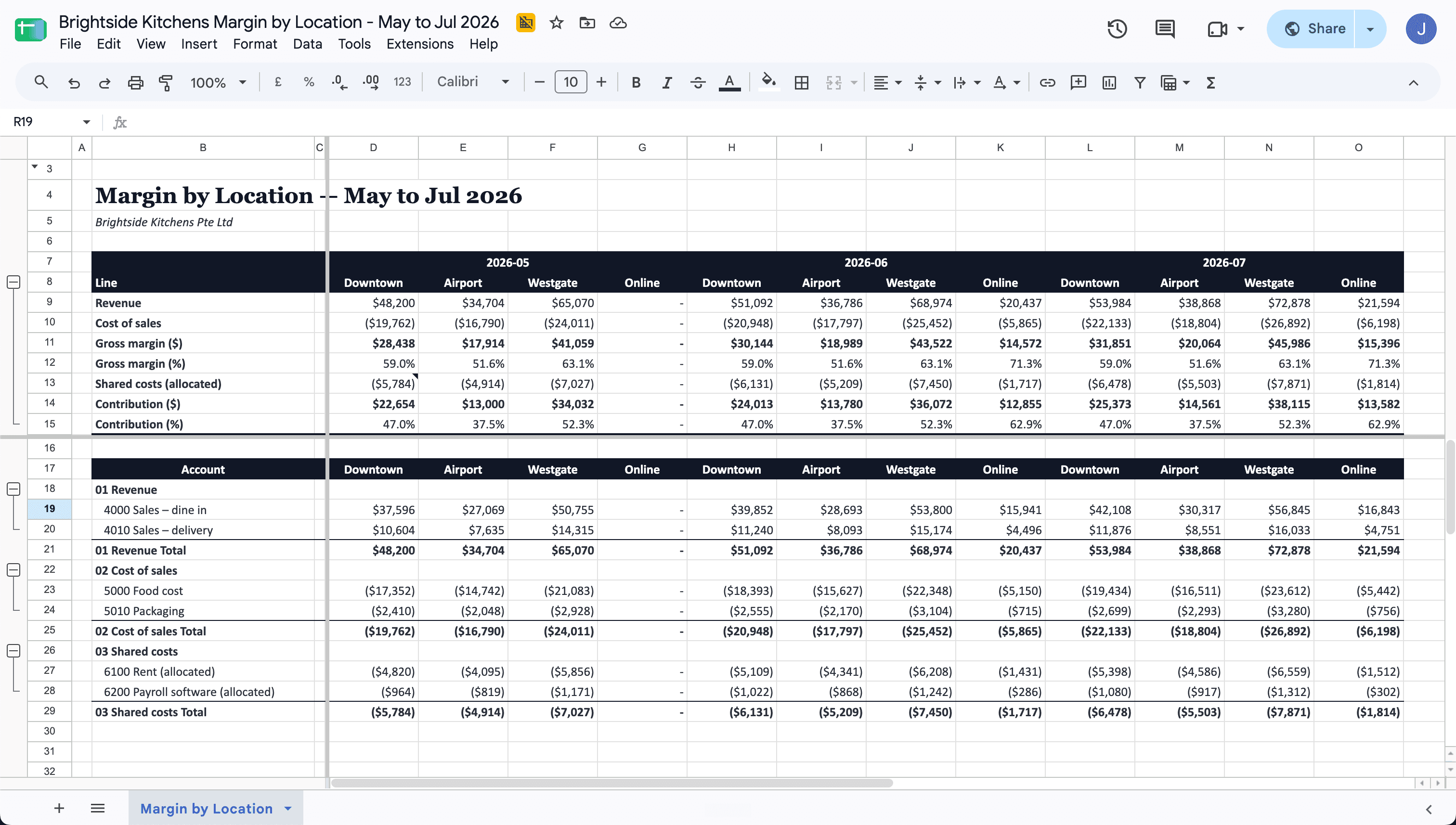Format as percent
The height and width of the screenshot is (825, 1456).
point(309,82)
